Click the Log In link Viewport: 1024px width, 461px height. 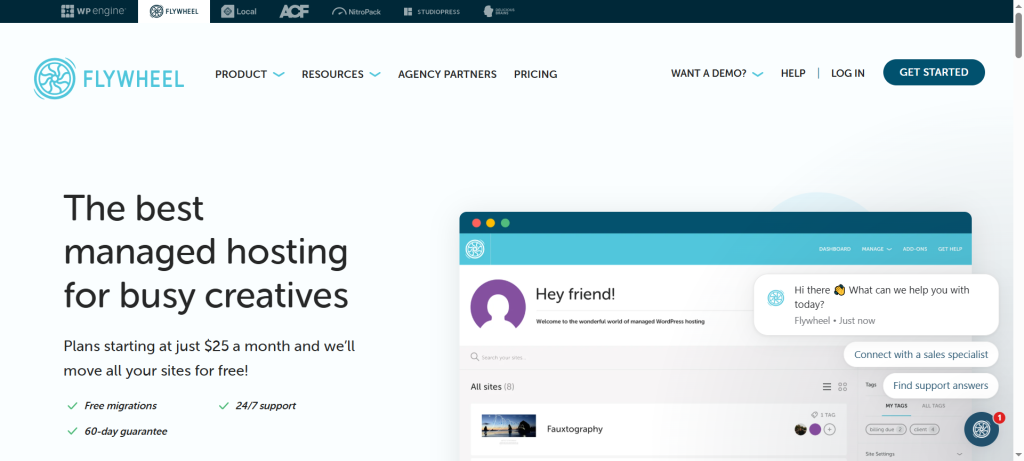(x=847, y=73)
